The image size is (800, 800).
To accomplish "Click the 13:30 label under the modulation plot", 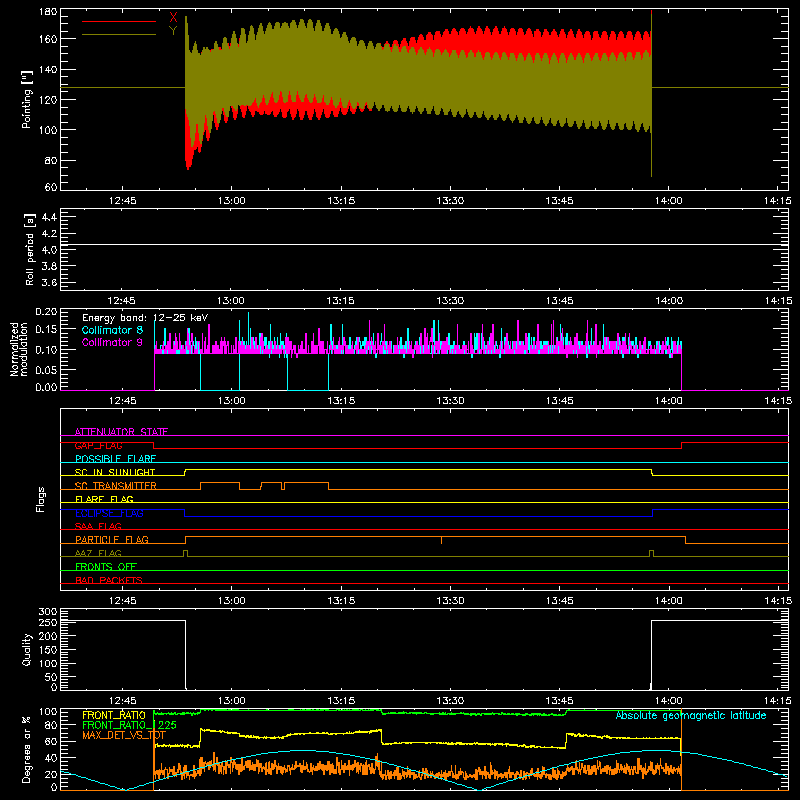I will click(450, 401).
